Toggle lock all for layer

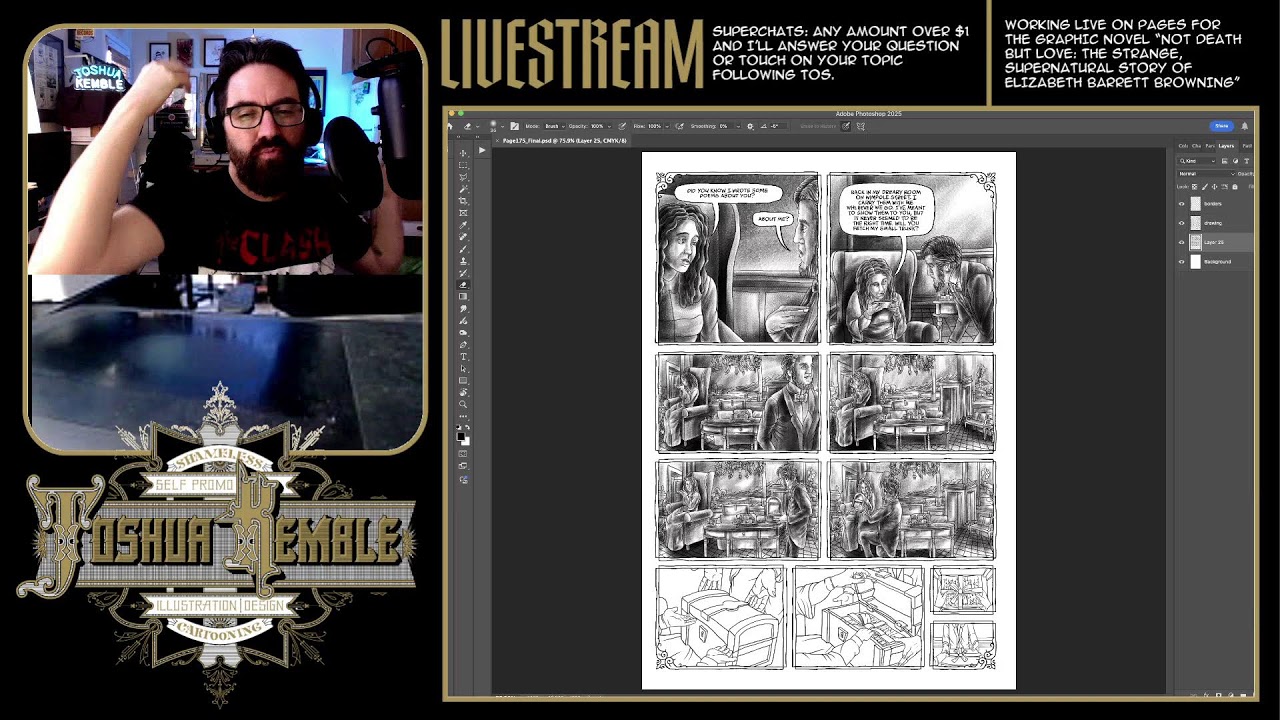click(x=1235, y=187)
